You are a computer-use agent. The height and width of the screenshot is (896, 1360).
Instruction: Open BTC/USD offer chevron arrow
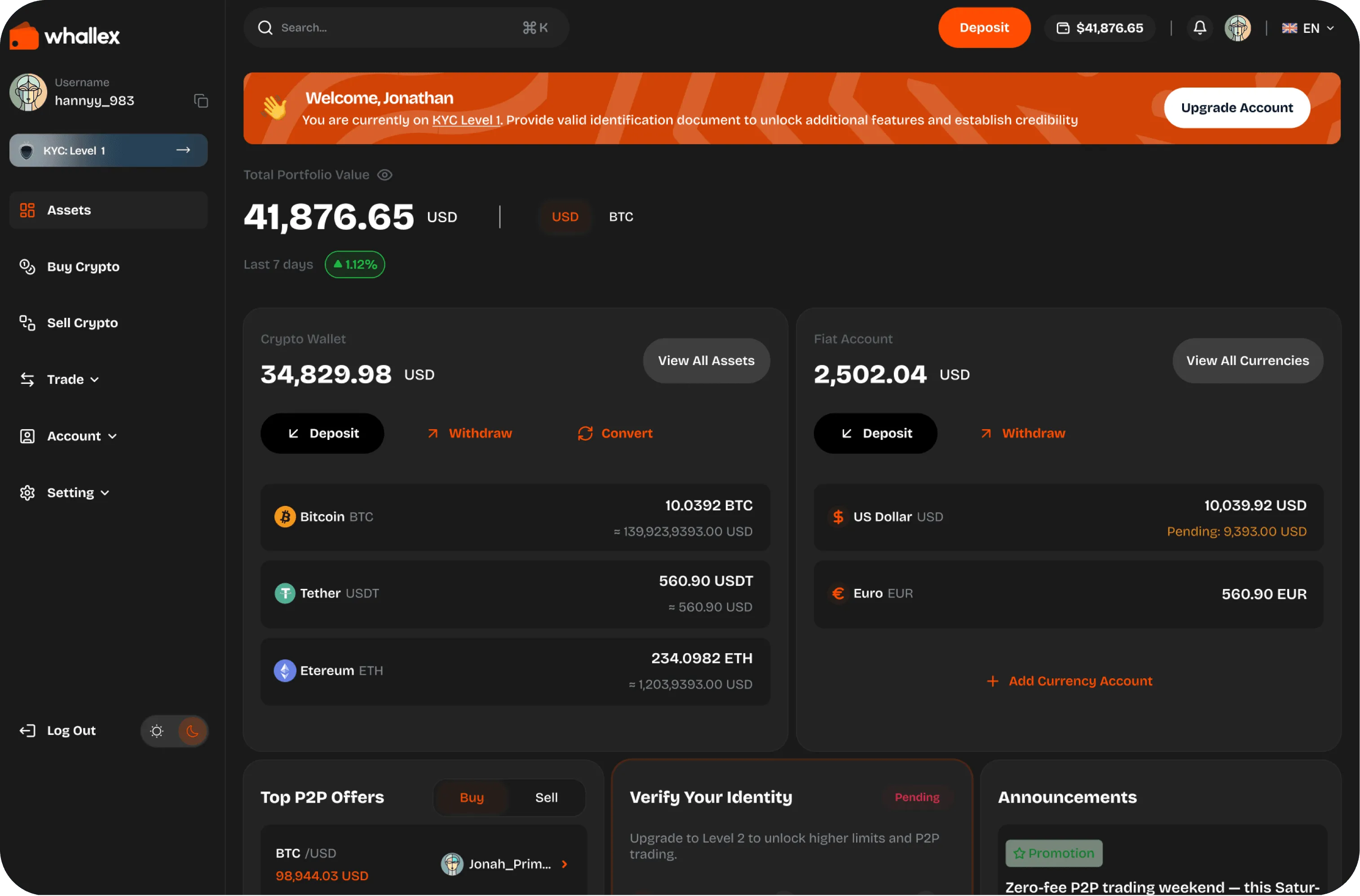564,864
